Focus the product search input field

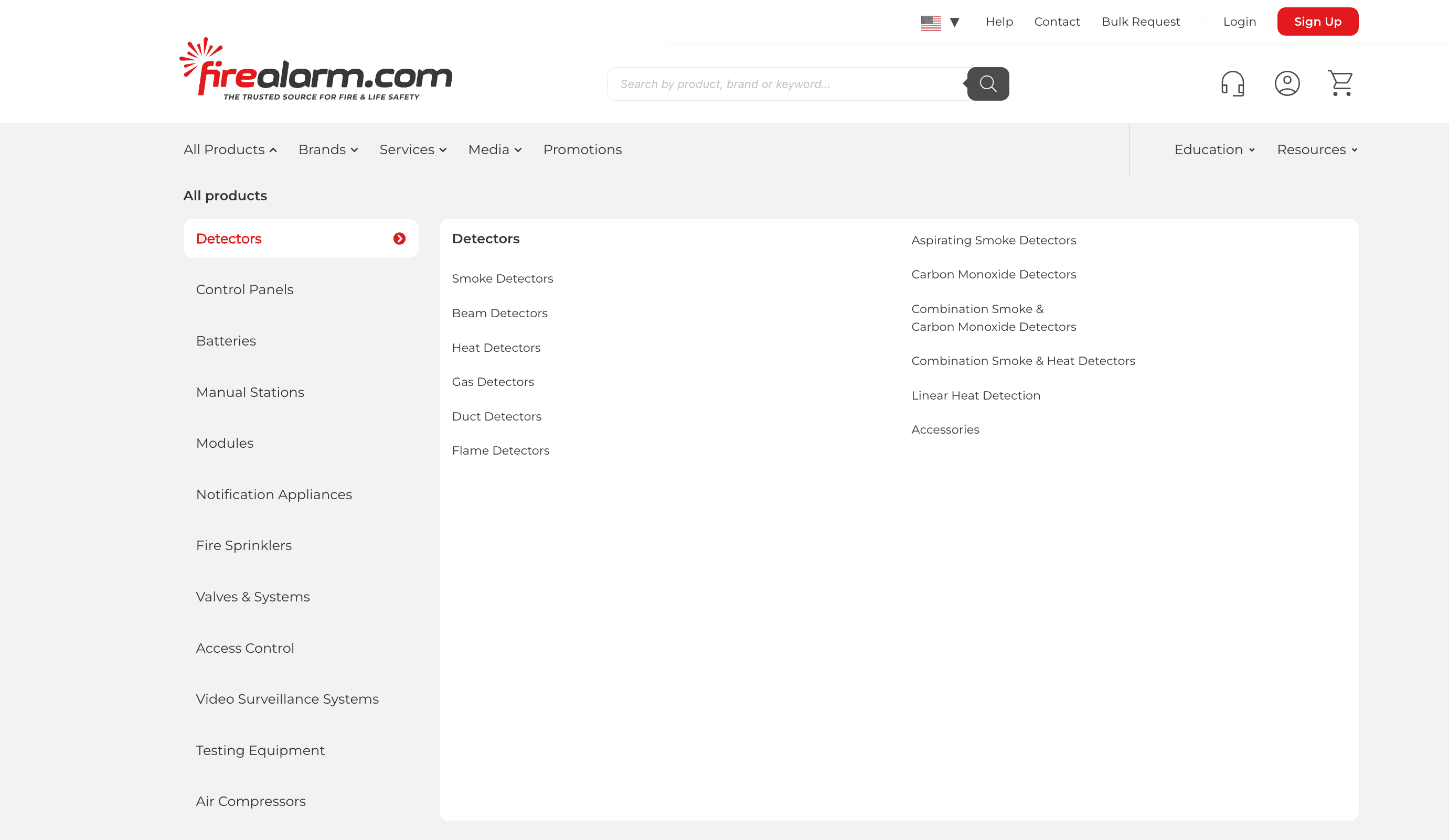785,84
